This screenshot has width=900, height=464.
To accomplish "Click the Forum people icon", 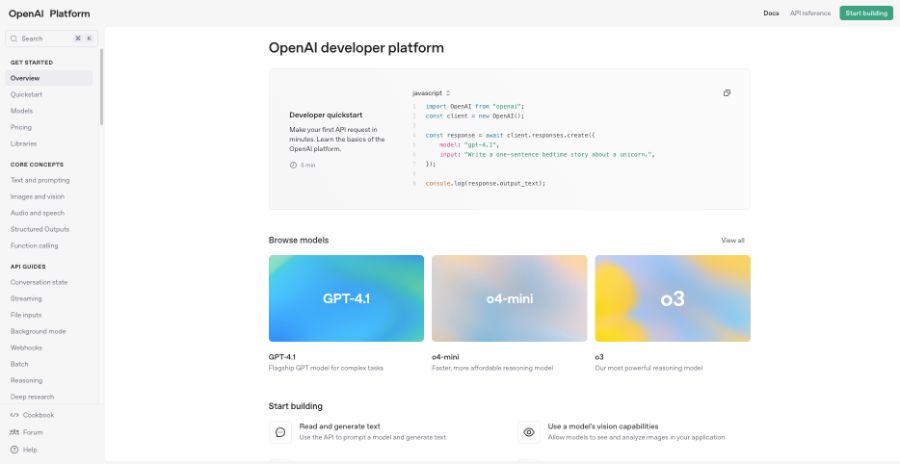I will click(x=14, y=432).
